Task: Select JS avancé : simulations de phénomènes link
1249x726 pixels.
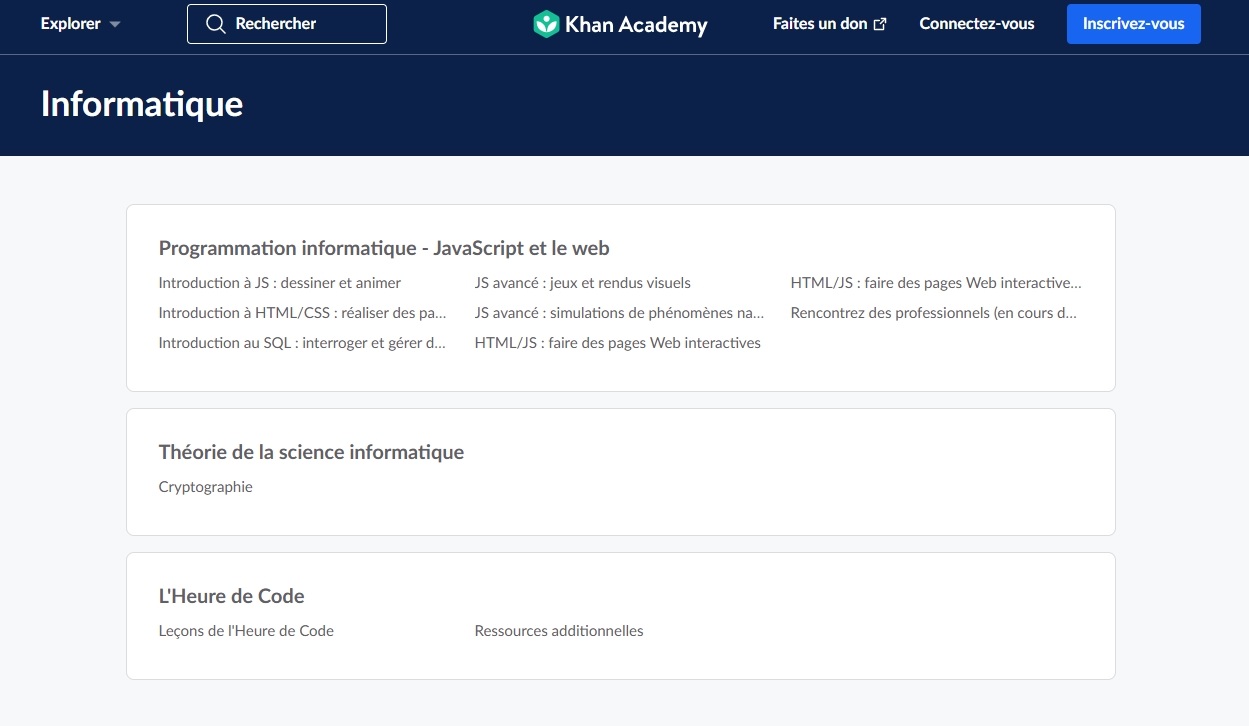Action: pyautogui.click(x=619, y=313)
